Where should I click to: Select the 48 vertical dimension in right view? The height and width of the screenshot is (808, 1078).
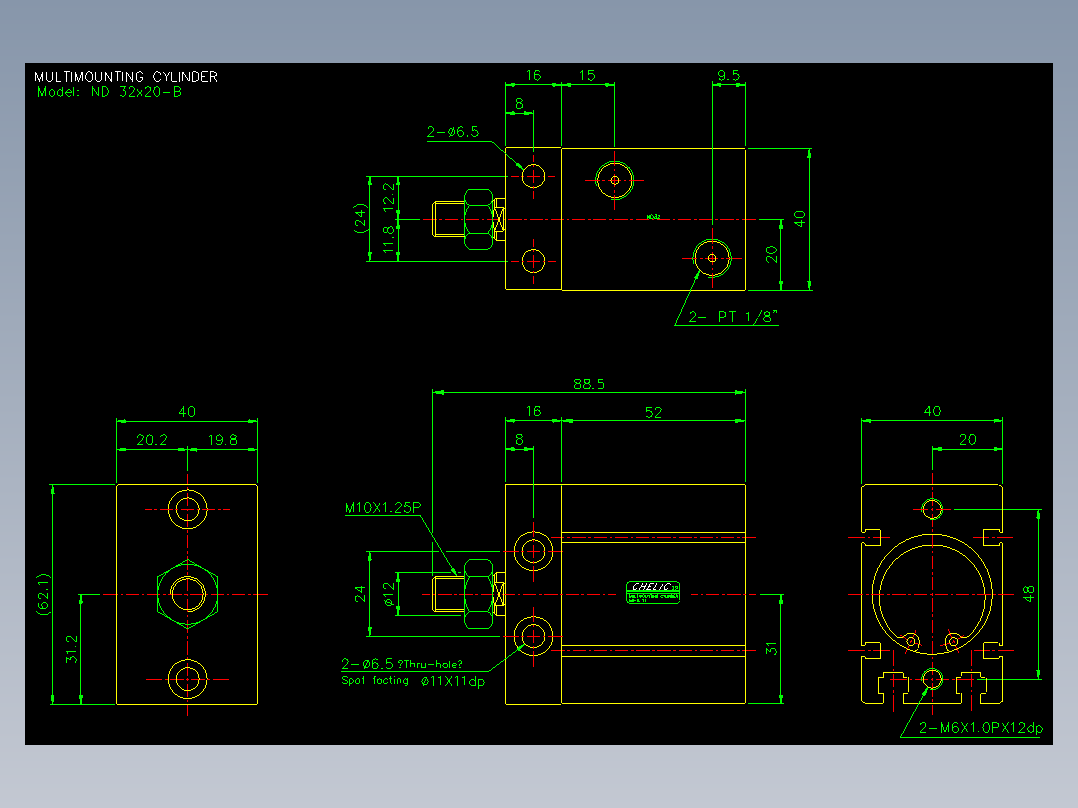(x=1028, y=593)
